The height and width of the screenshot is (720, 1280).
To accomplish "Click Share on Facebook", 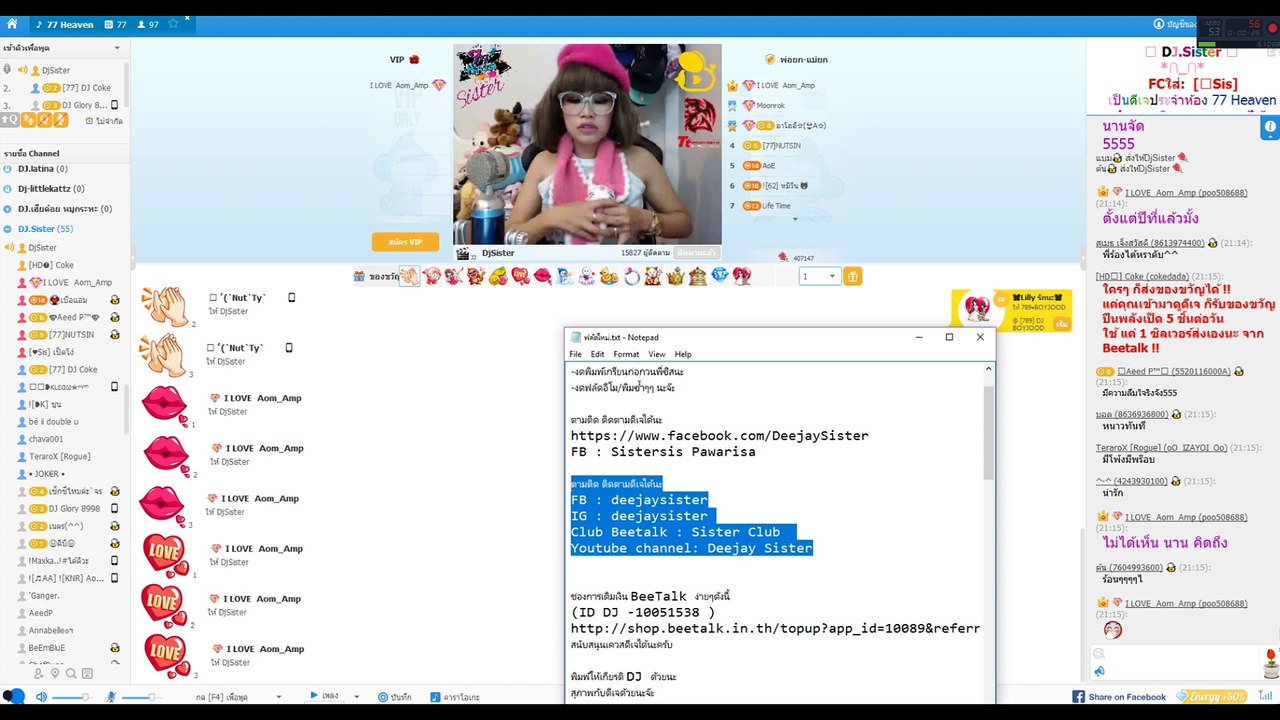I will click(x=1119, y=697).
